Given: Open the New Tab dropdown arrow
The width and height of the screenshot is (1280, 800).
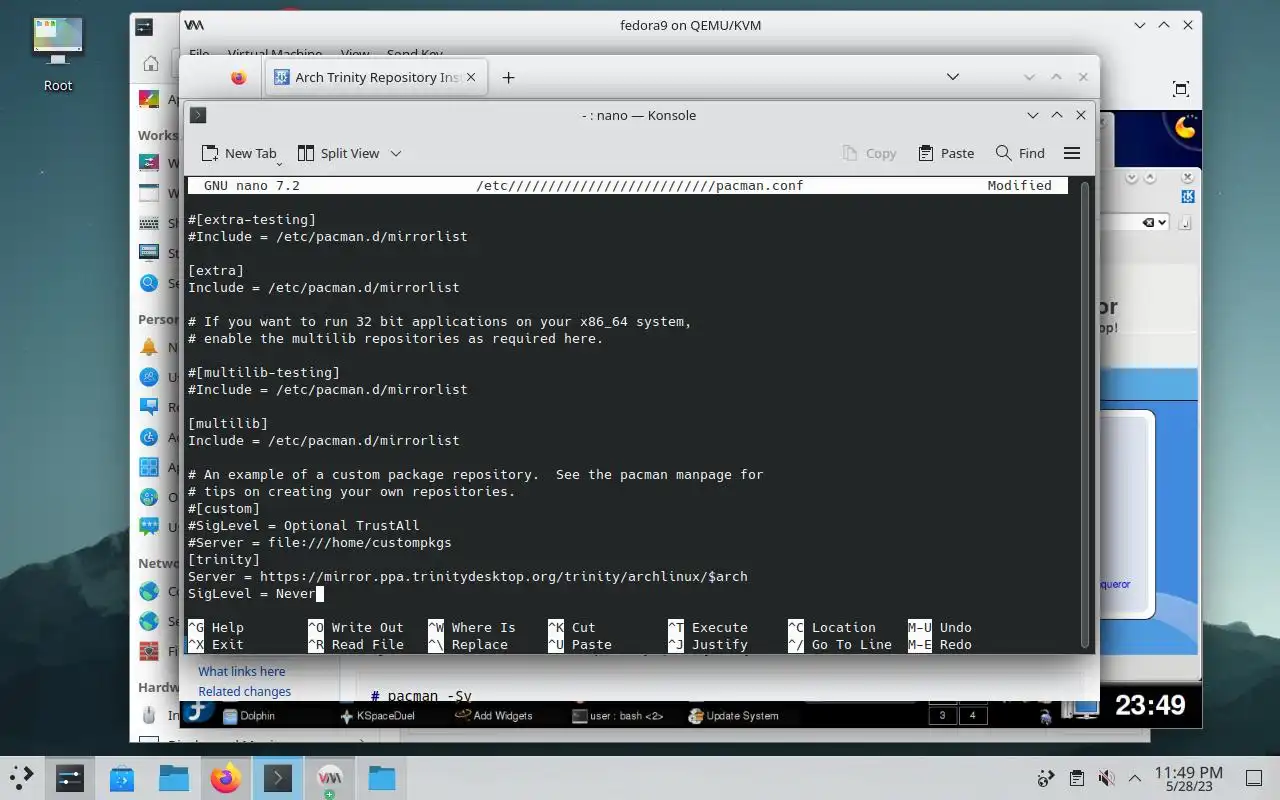Looking at the screenshot, I should 279,162.
